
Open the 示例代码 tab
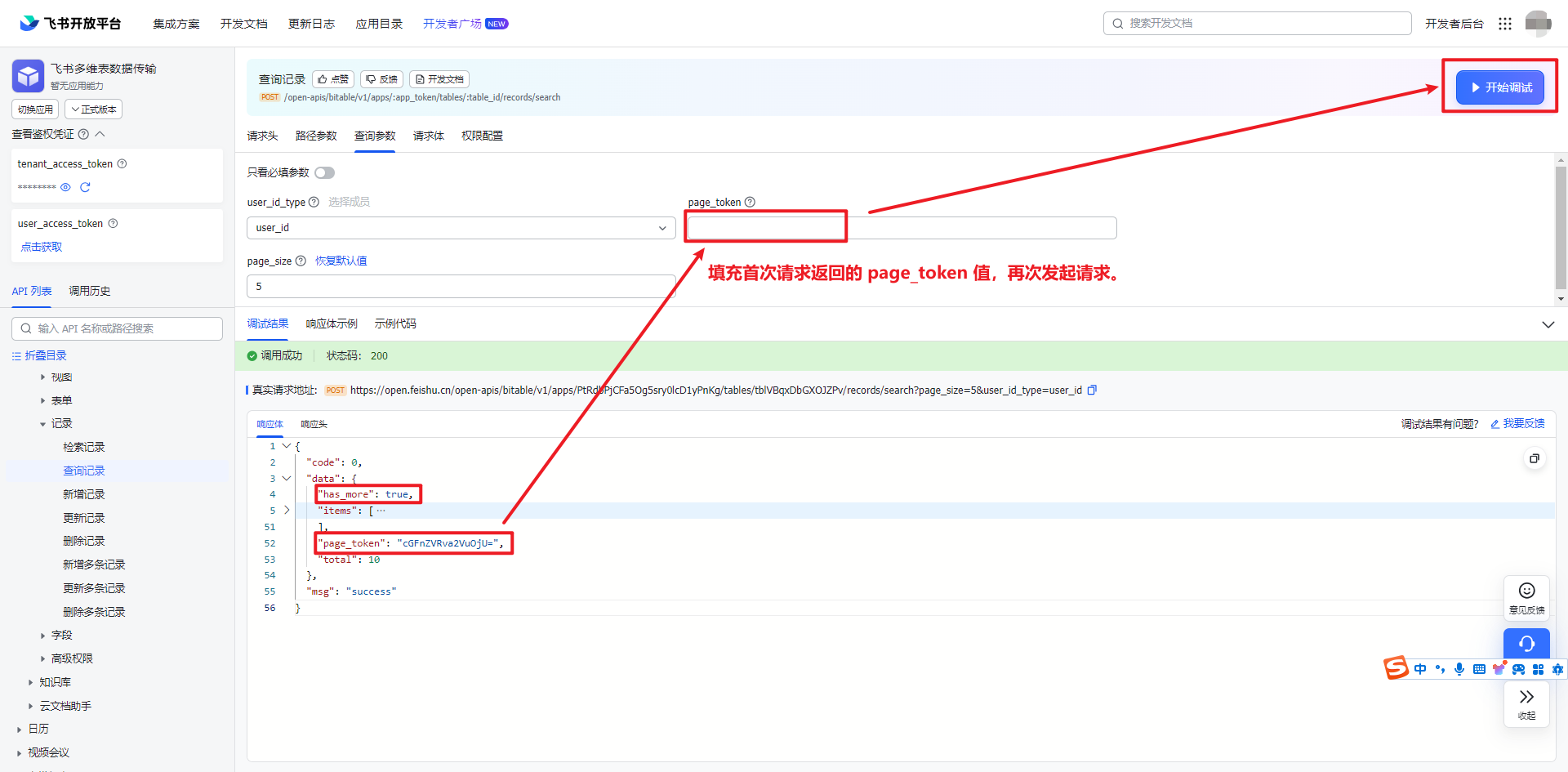[395, 324]
